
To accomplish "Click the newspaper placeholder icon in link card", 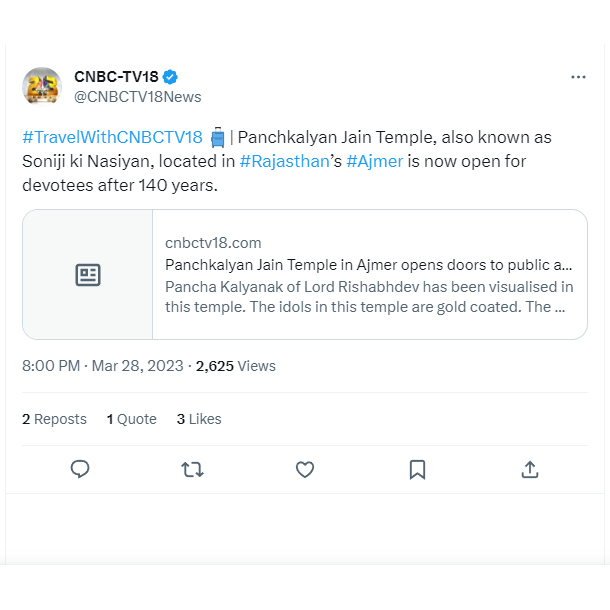I will [x=88, y=275].
